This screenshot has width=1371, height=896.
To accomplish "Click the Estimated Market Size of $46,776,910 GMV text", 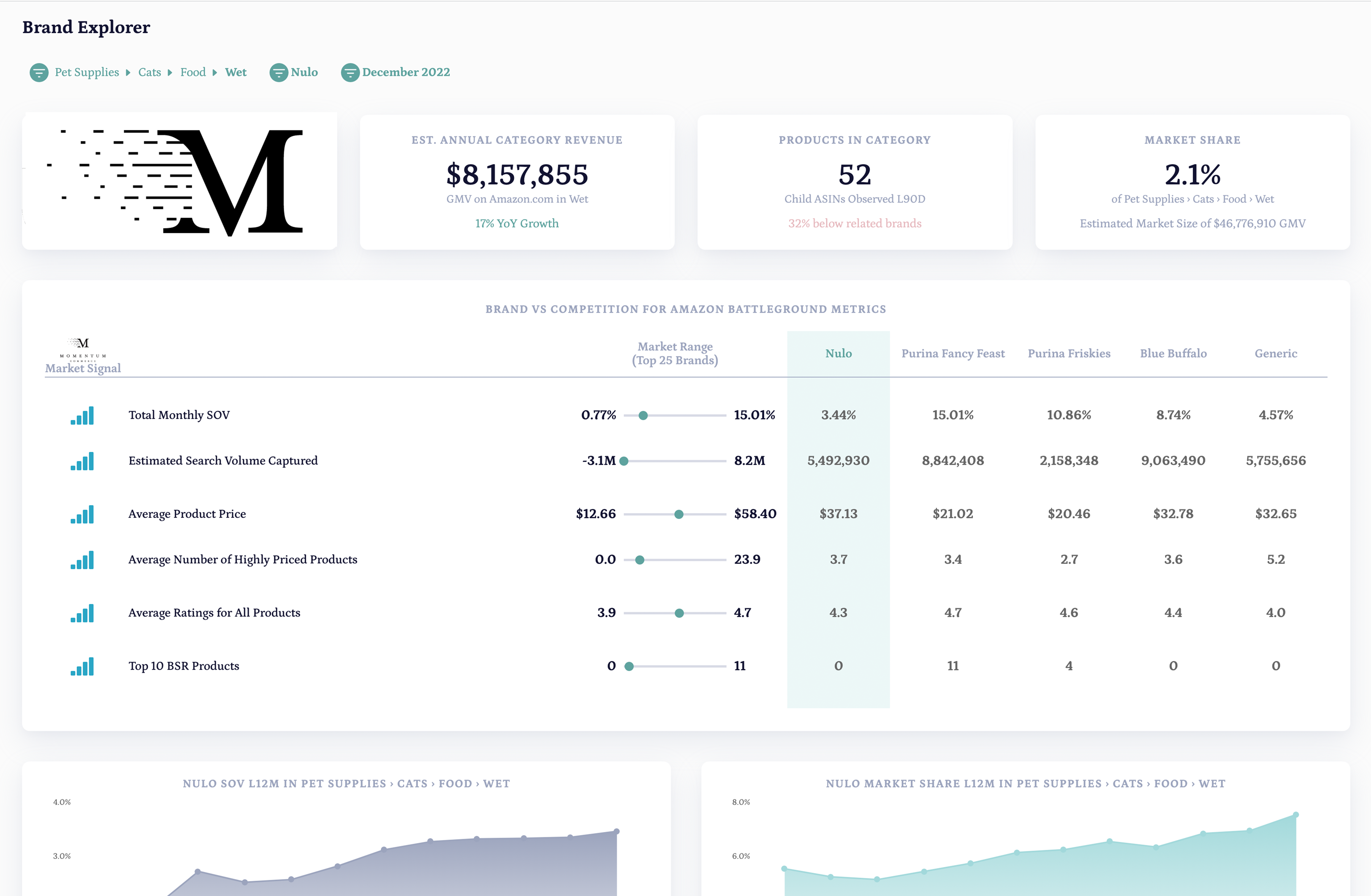I will click(1192, 223).
